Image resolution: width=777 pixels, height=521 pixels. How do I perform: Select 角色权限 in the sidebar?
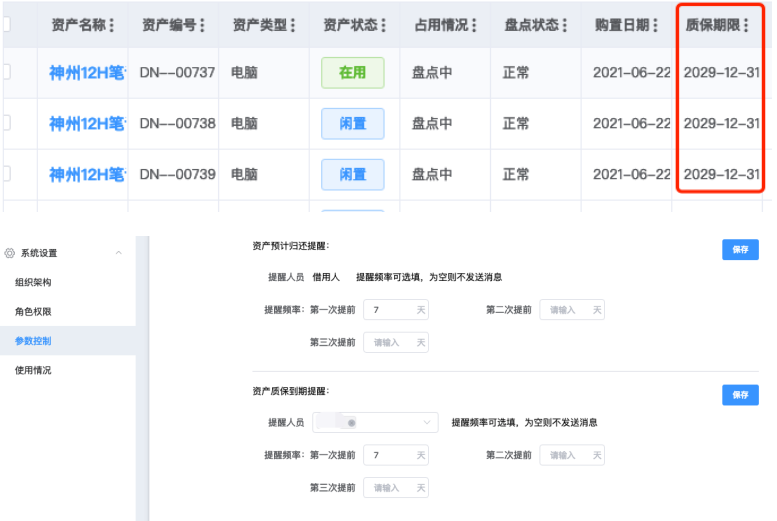click(33, 312)
